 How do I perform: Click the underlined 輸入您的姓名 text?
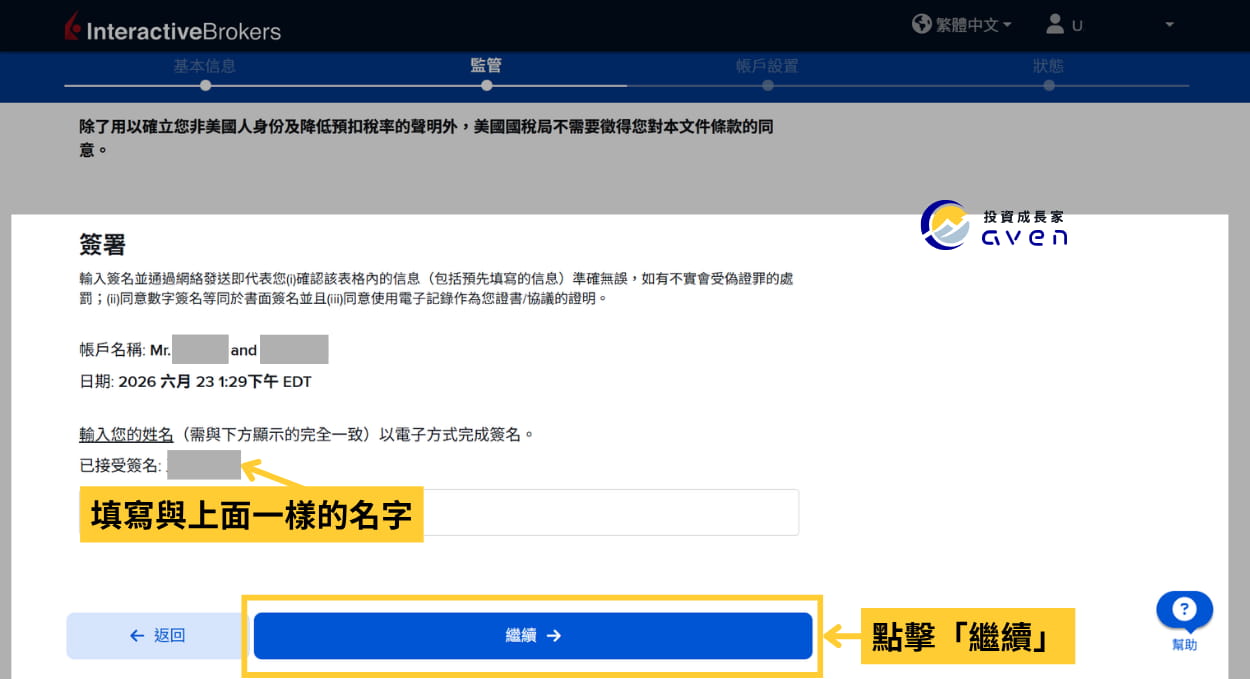[x=127, y=435]
